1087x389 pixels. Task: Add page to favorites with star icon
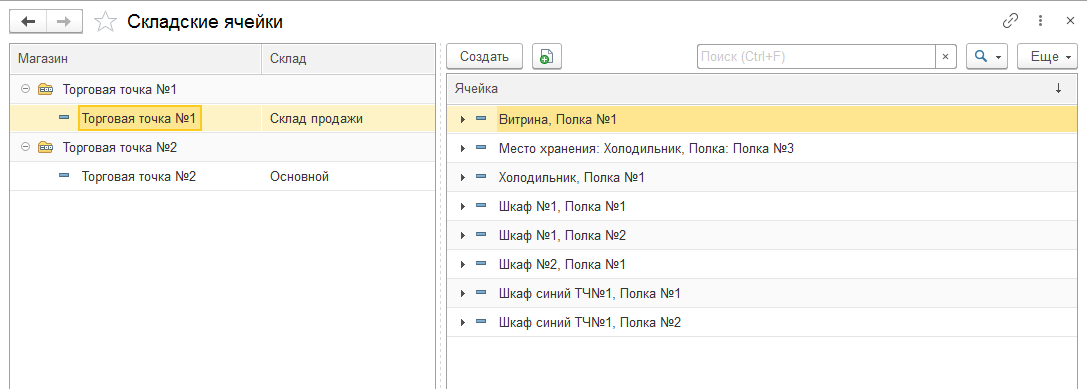click(105, 22)
